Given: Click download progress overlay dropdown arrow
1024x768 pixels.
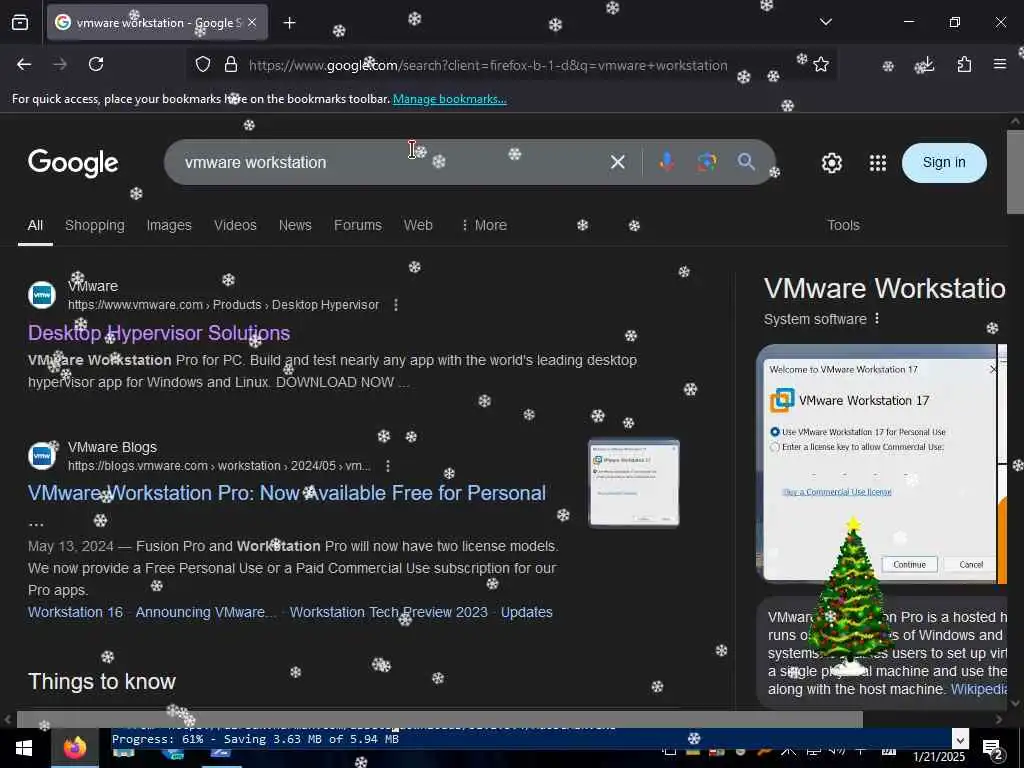Looking at the screenshot, I should (x=960, y=739).
